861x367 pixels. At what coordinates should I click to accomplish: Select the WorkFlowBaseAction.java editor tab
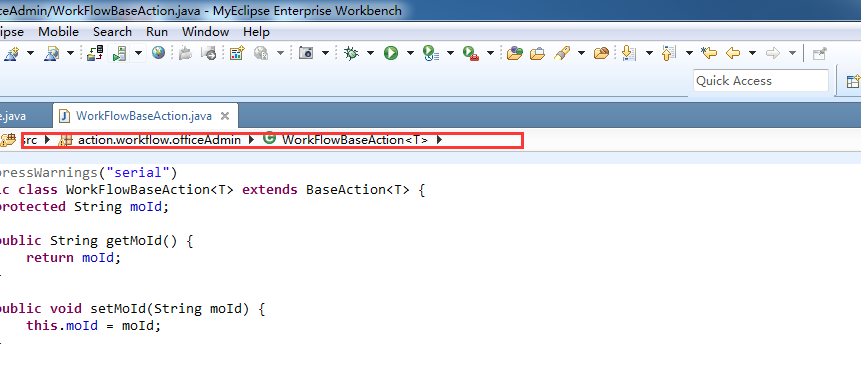click(x=144, y=116)
